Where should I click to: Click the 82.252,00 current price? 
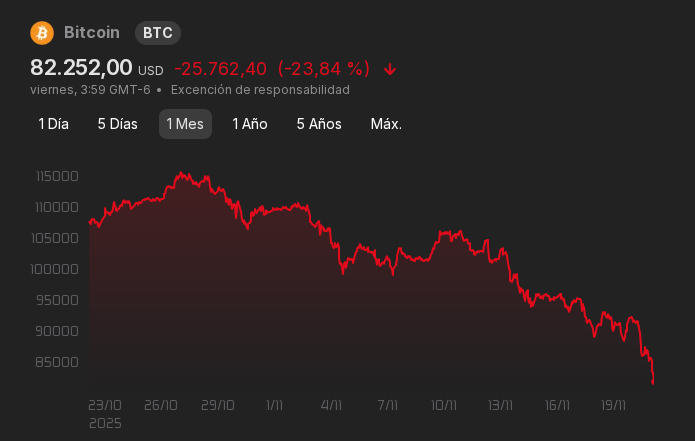pos(82,68)
